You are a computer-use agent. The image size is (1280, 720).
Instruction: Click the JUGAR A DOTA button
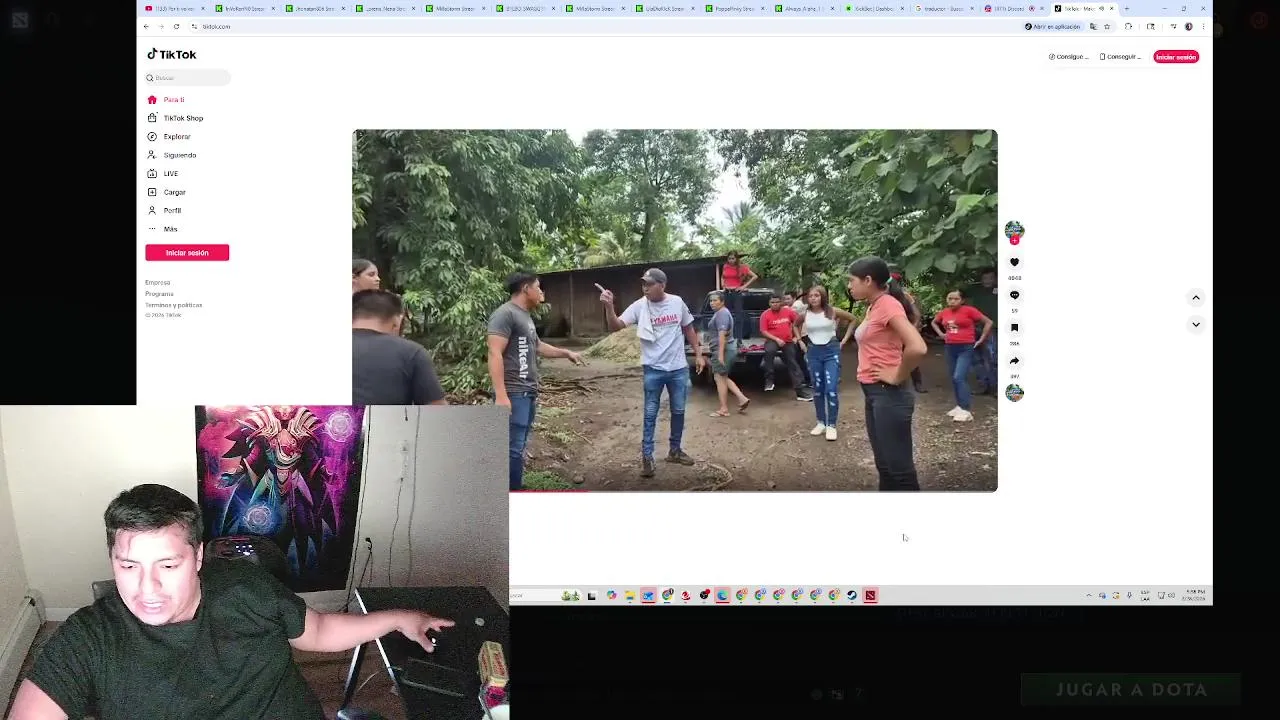[x=1131, y=690]
